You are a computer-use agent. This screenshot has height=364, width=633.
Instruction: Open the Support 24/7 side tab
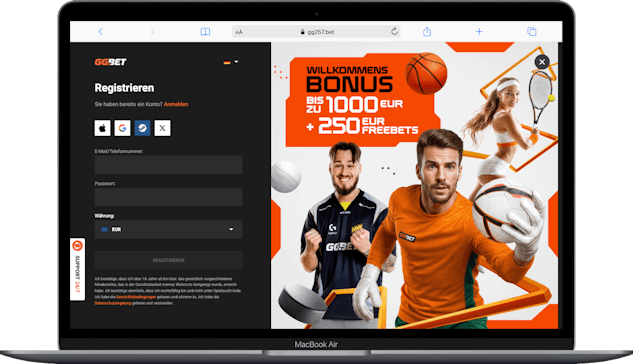coord(78,269)
